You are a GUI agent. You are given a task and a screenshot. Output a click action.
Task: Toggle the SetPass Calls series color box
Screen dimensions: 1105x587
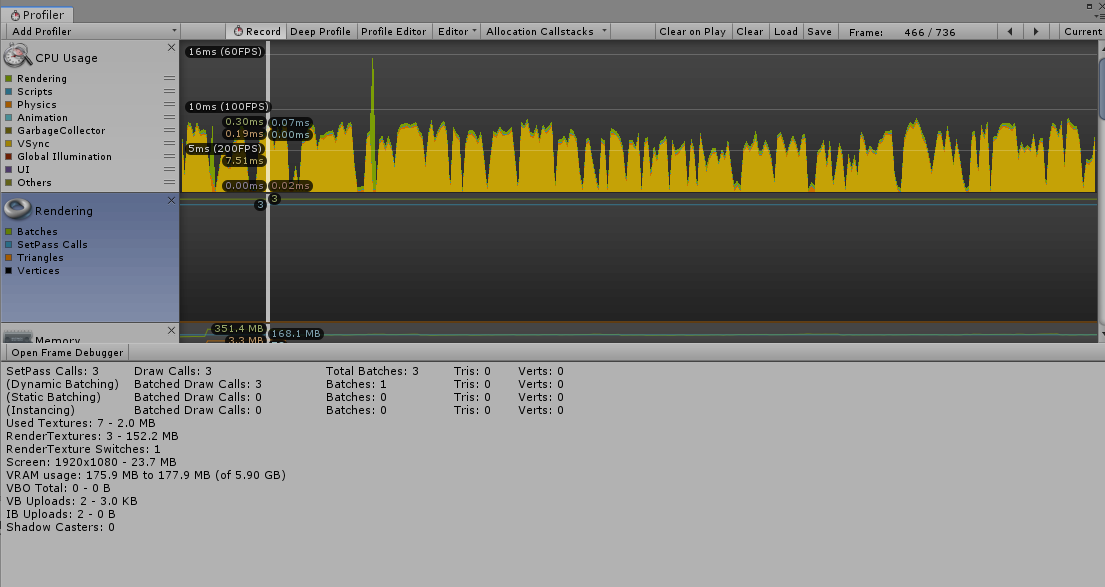pos(8,245)
